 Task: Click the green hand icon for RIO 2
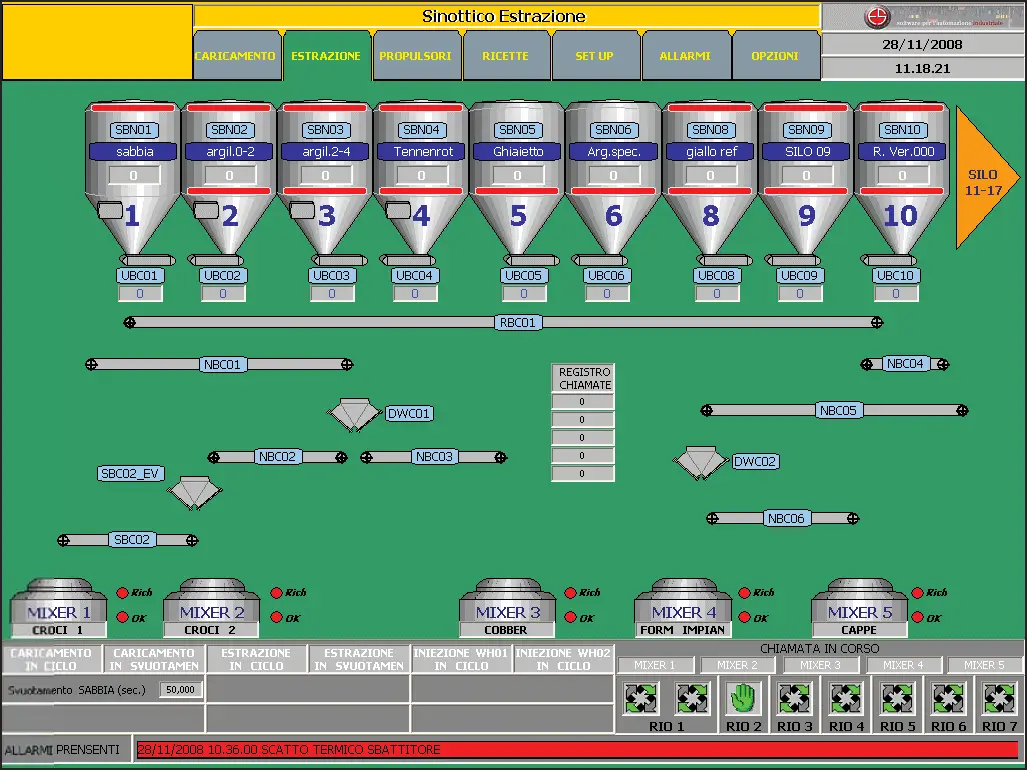click(744, 697)
